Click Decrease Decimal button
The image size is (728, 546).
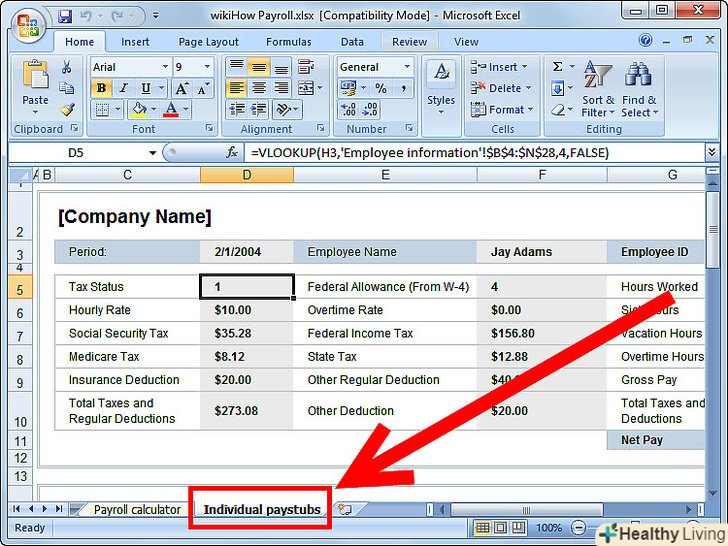[370, 110]
